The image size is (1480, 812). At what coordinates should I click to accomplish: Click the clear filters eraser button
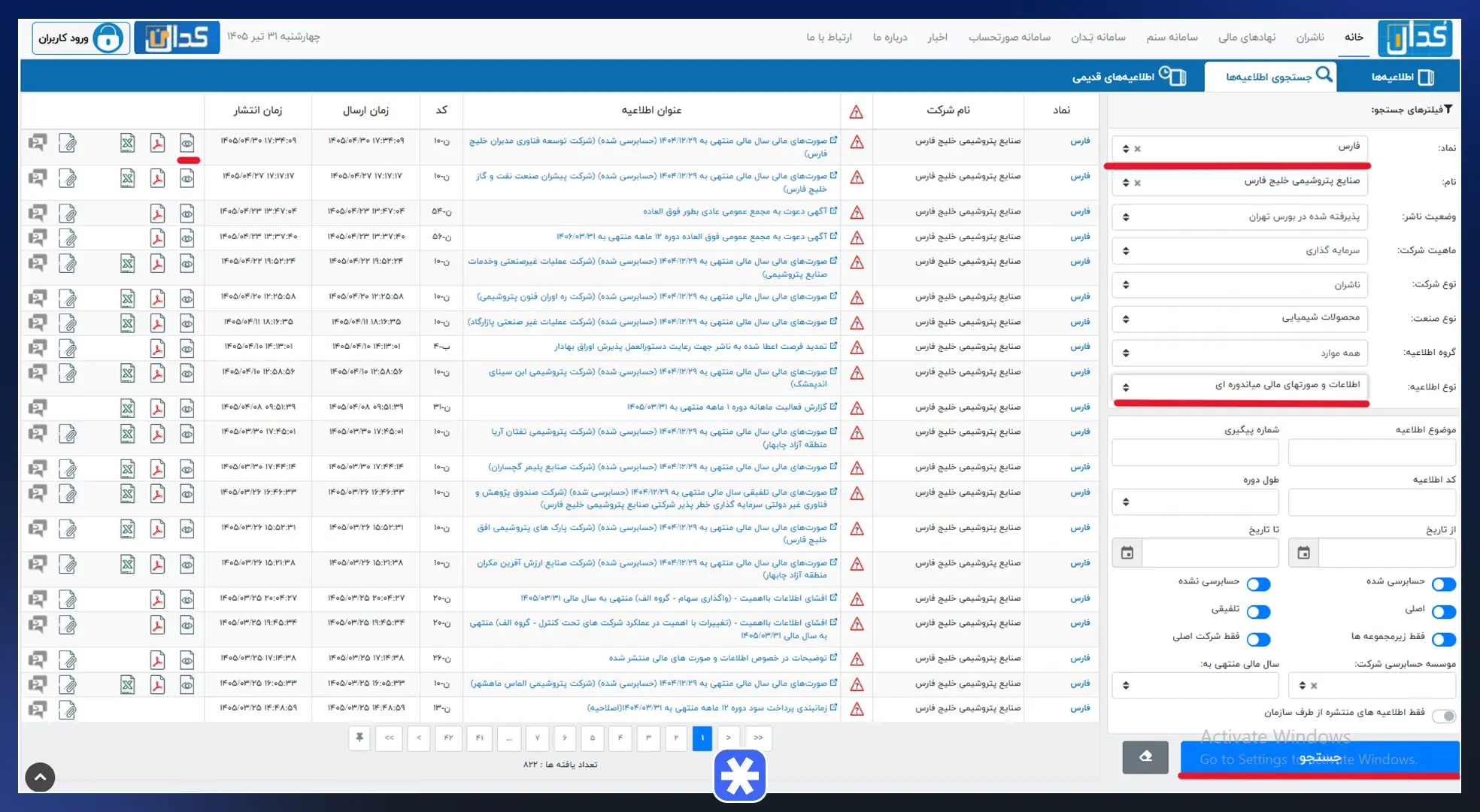[x=1145, y=757]
